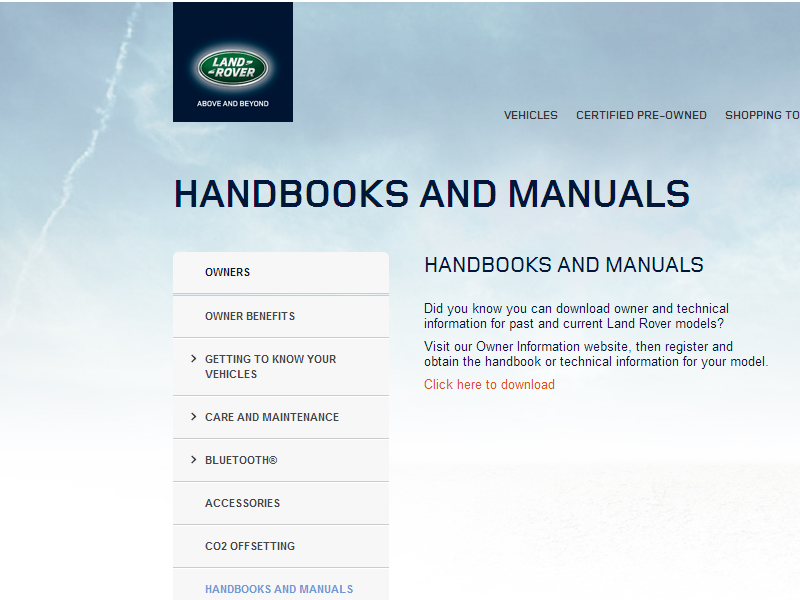This screenshot has height=600, width=800.
Task: Select Owner Benefits in the sidebar
Action: point(281,316)
